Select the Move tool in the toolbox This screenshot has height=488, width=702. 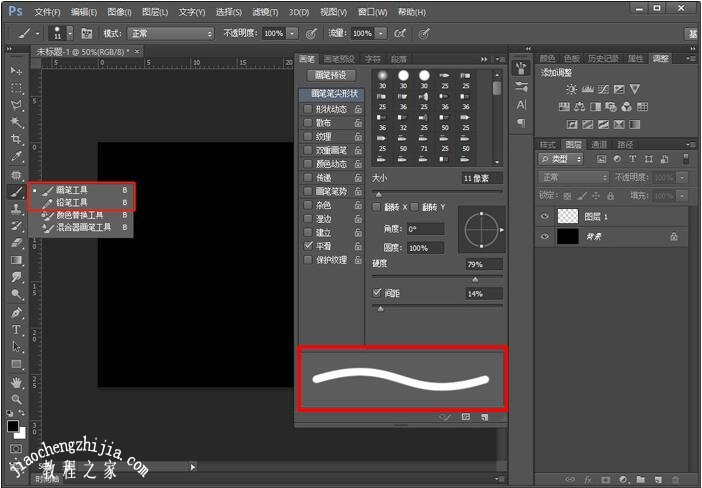16,72
